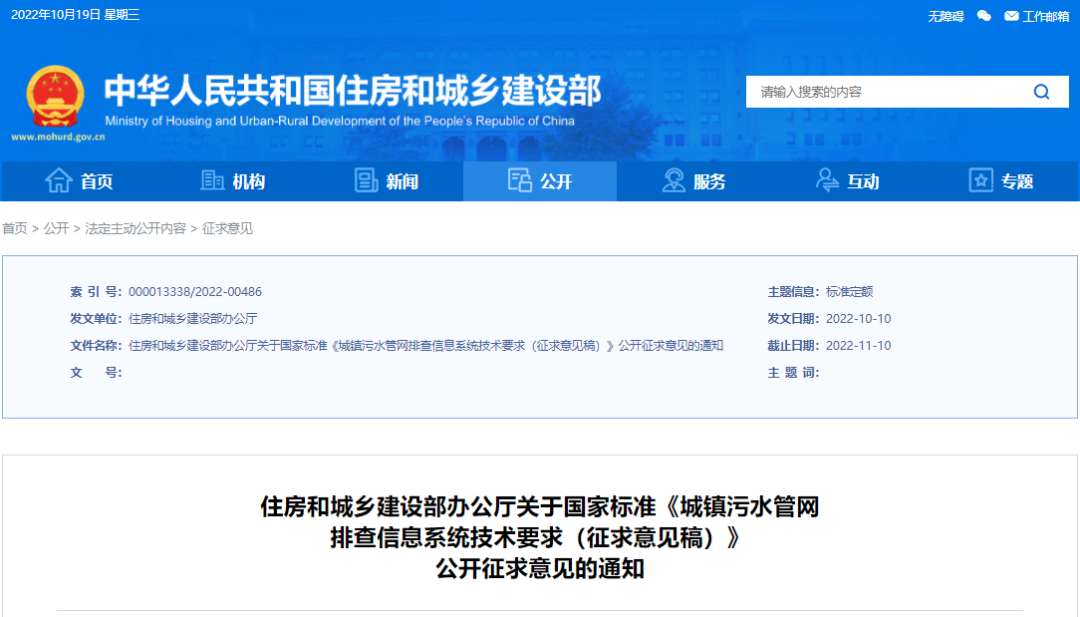
Task: Switch to the 公开 navigation tab
Action: [x=540, y=181]
